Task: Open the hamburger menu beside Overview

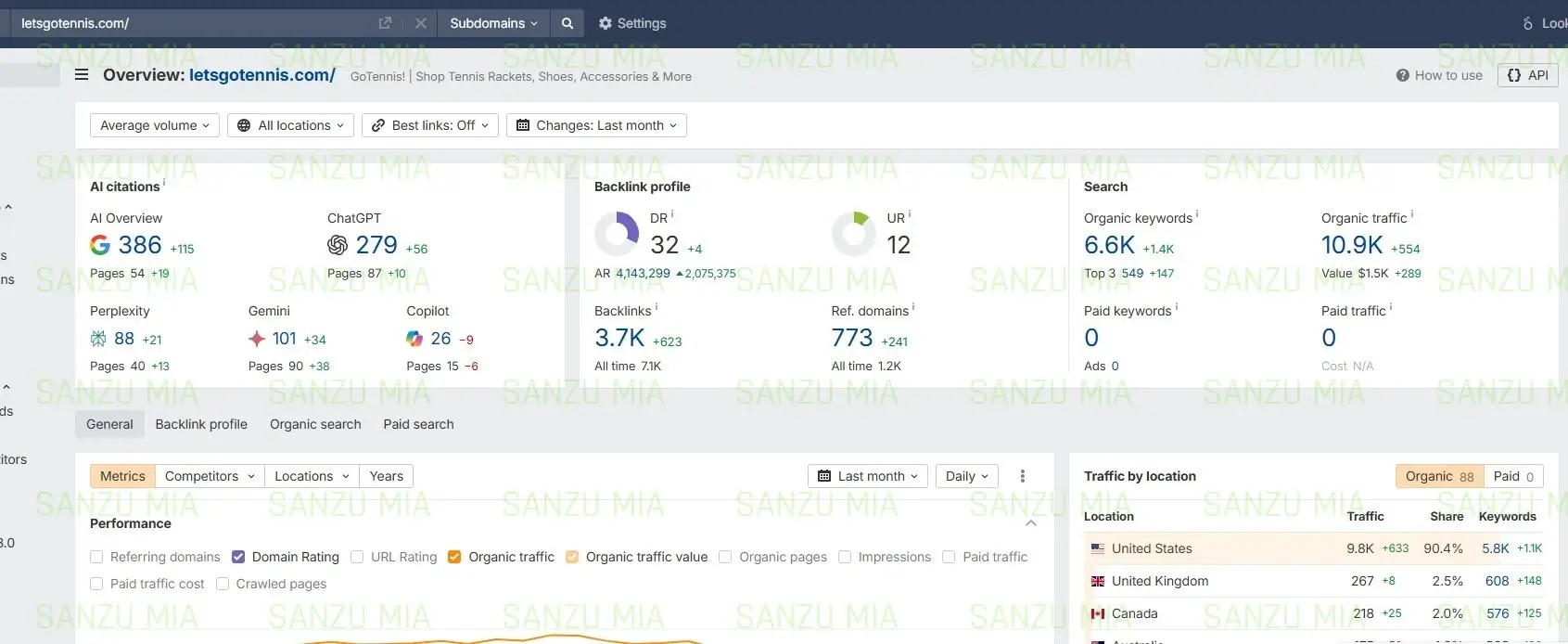Action: (82, 75)
